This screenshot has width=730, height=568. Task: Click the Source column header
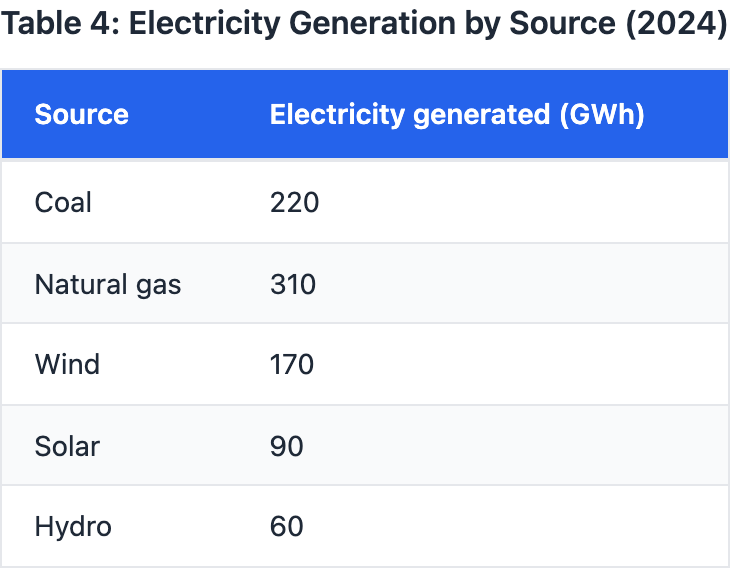82,115
